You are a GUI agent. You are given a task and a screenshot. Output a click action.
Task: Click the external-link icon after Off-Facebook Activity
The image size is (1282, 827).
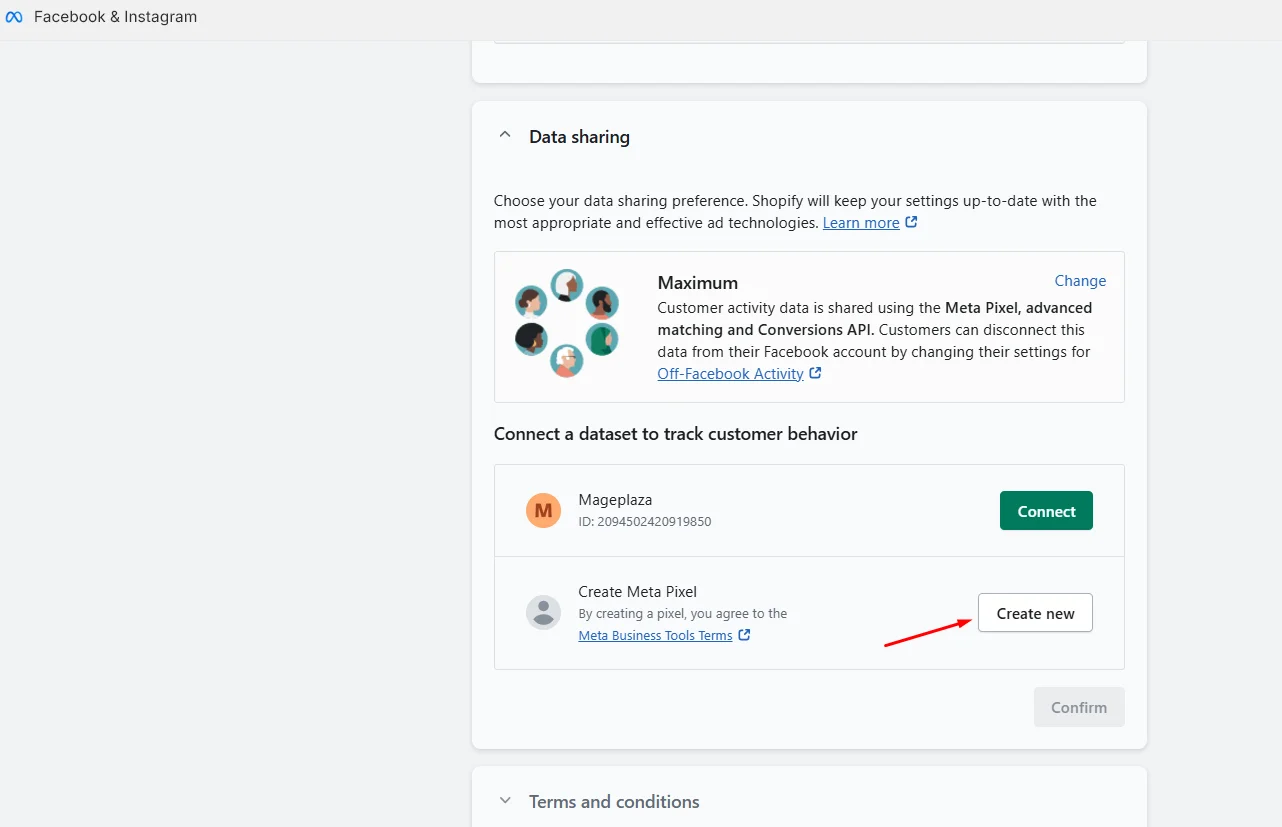pos(815,373)
